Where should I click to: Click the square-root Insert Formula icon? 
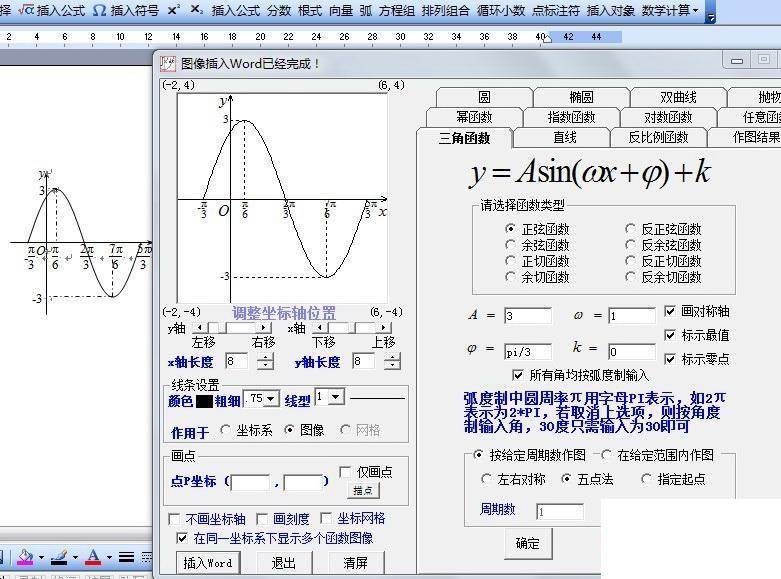point(26,10)
